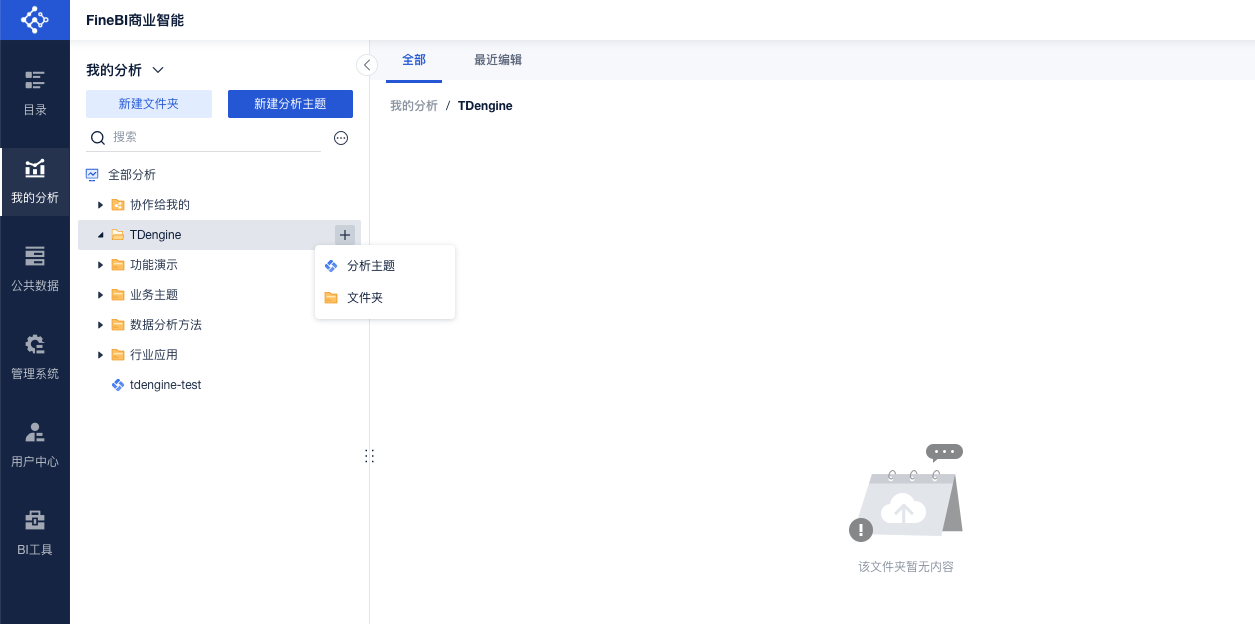
Task: Click the 搜索 search input field
Action: pyautogui.click(x=215, y=137)
